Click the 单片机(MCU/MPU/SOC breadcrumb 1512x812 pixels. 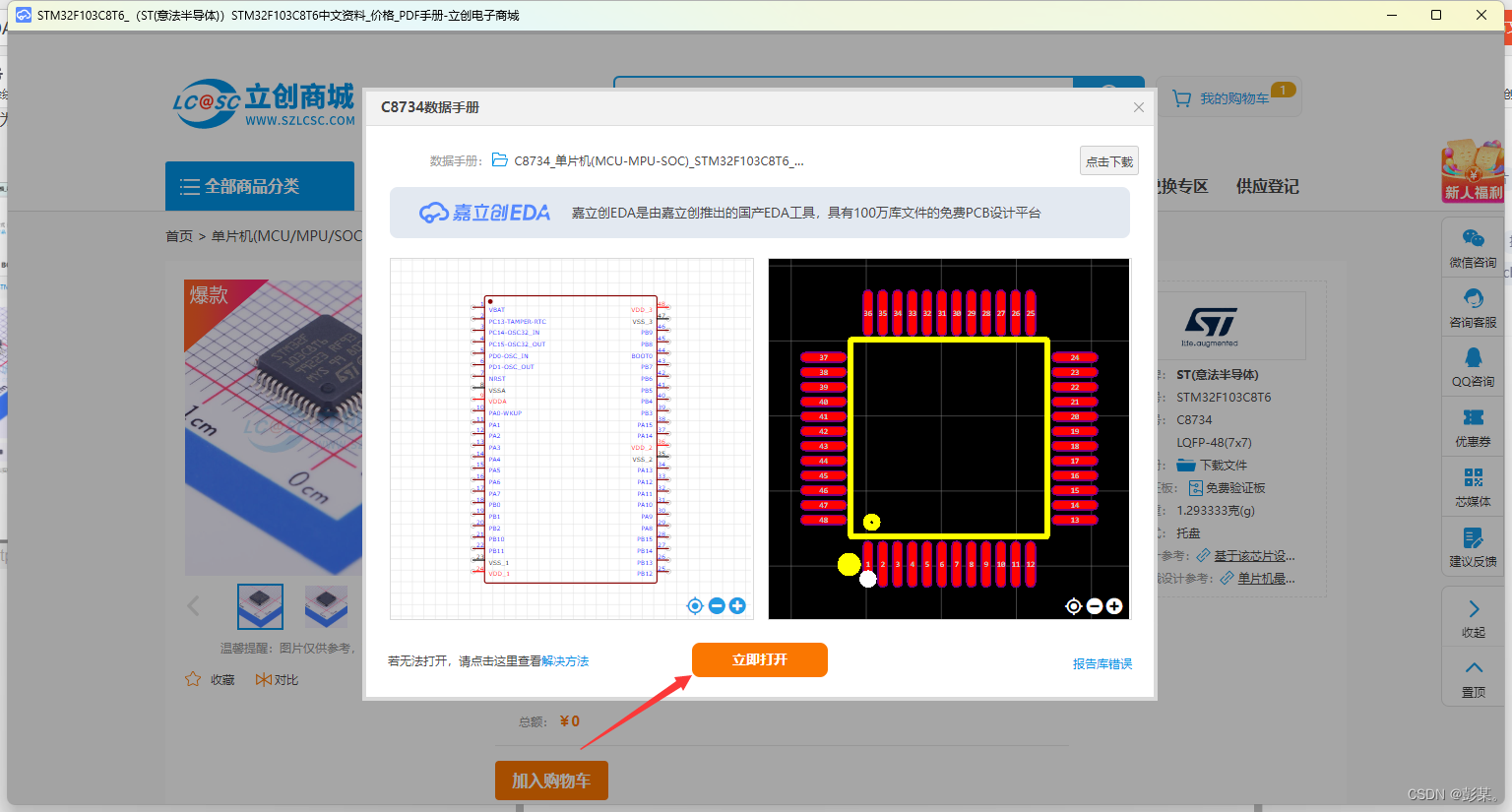point(286,236)
